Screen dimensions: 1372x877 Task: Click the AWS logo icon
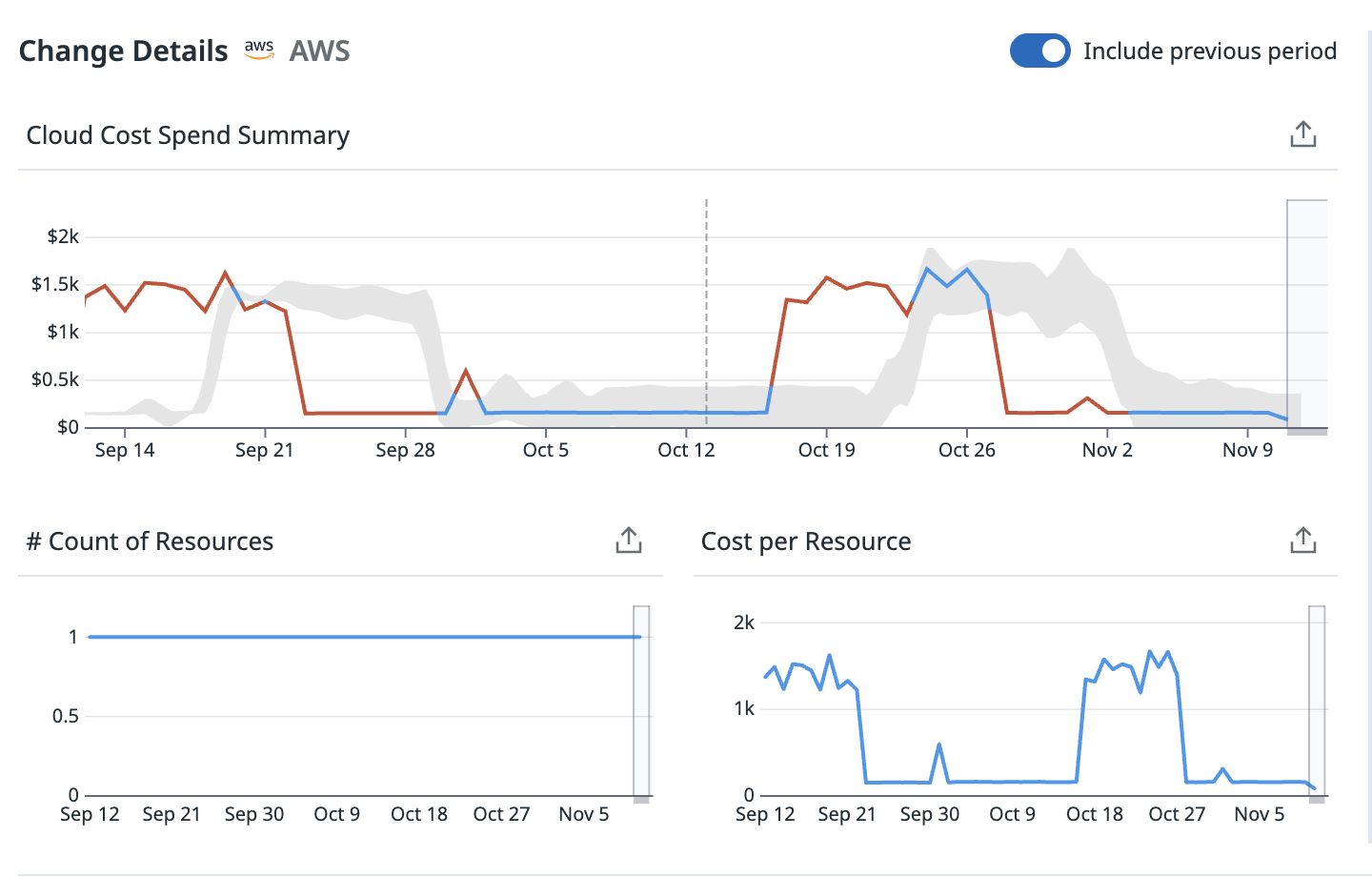point(259,50)
